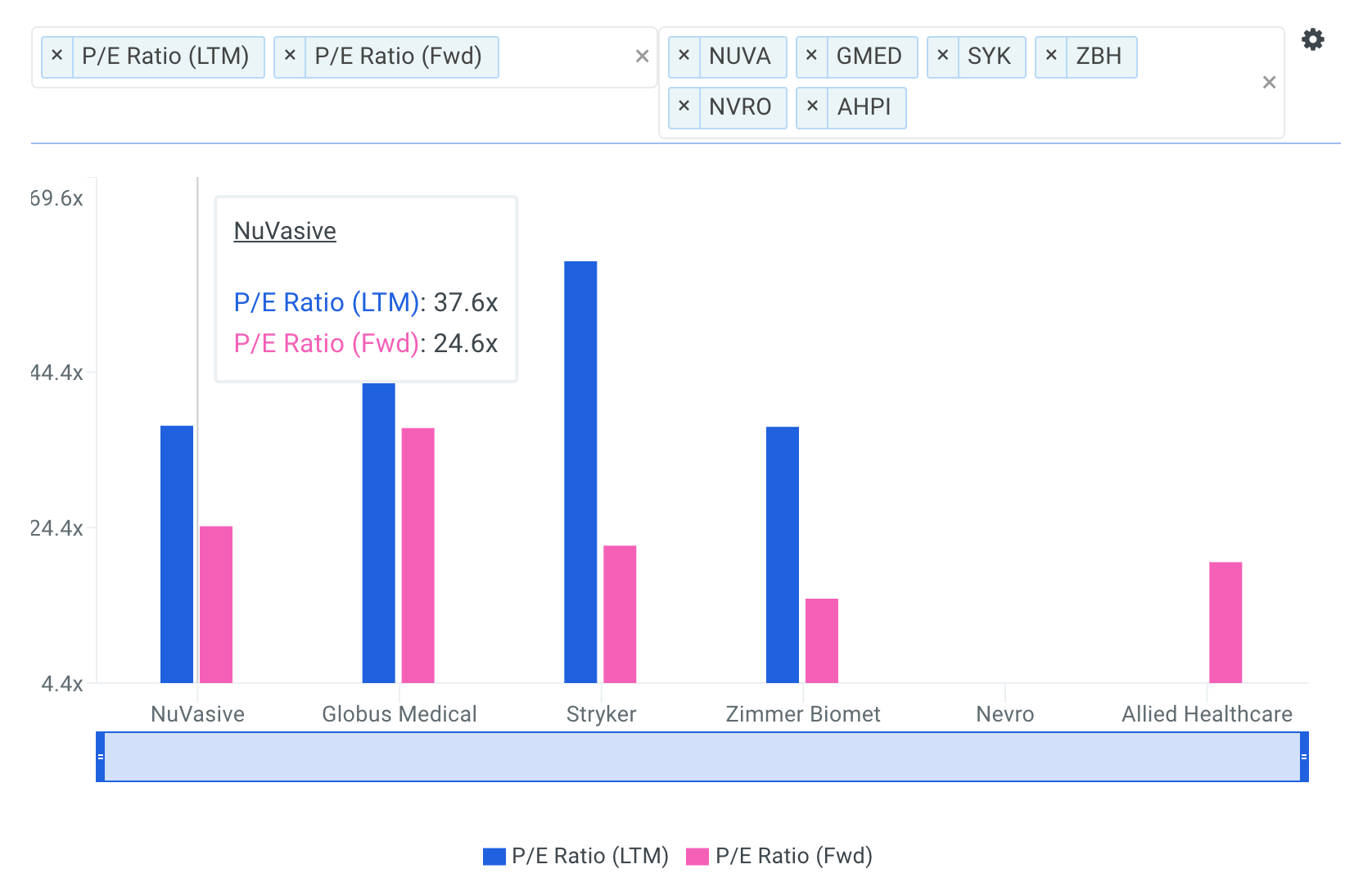Remove the GMED ticker tag
Viewport: 1372px width, 896px height.
point(812,56)
